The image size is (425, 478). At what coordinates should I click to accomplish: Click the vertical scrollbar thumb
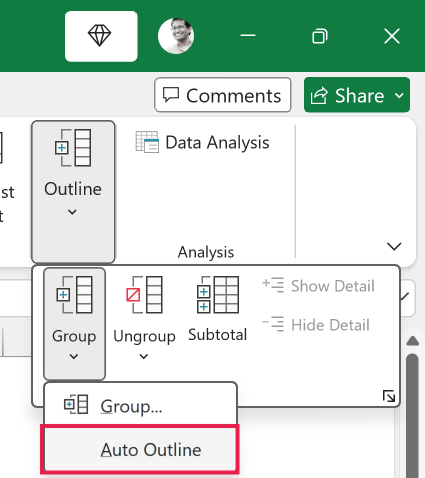[x=413, y=416]
